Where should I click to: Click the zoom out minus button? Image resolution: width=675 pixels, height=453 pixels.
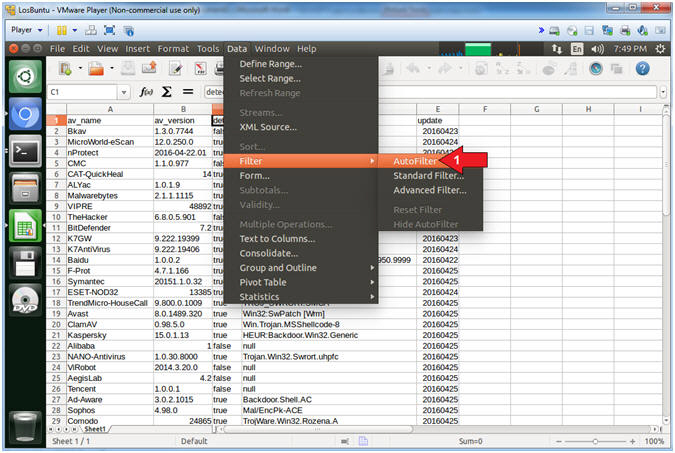(x=558, y=441)
